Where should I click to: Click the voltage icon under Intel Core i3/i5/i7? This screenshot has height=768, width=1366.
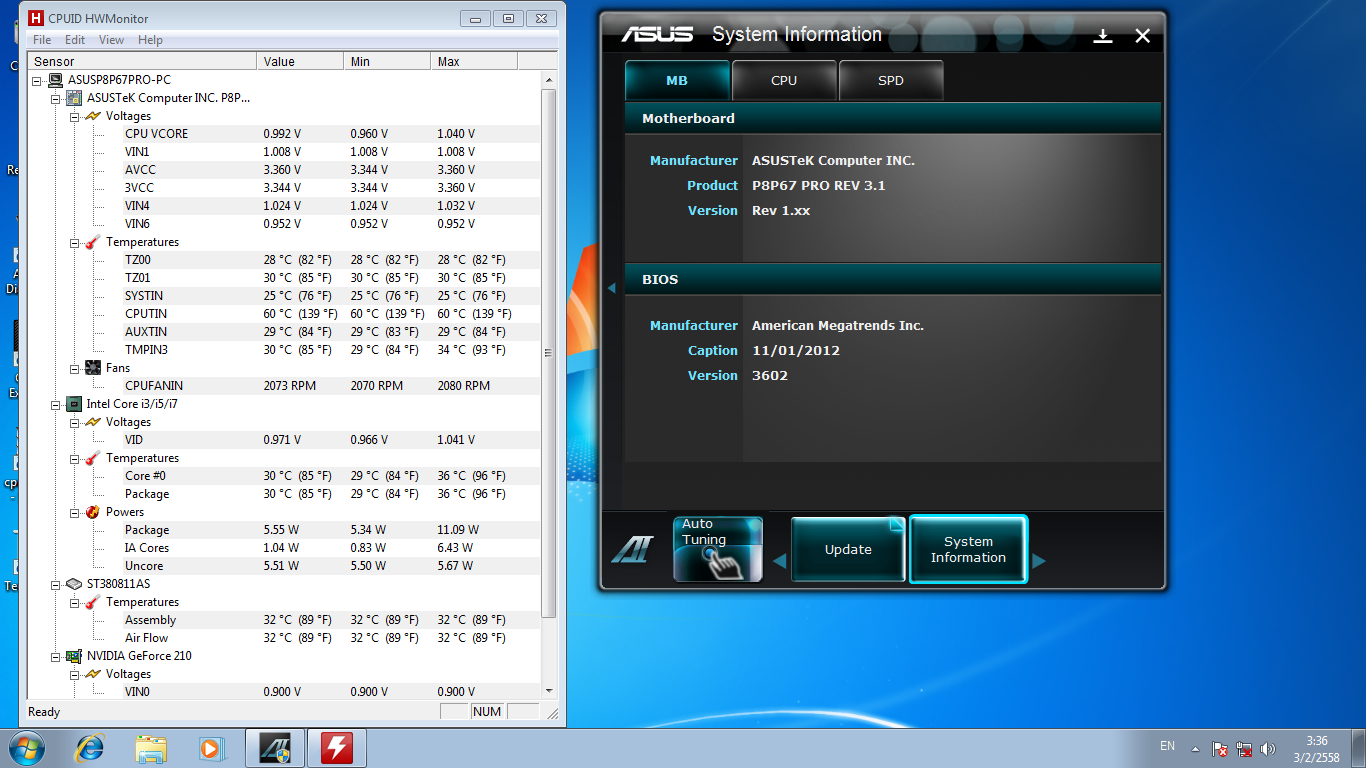93,422
